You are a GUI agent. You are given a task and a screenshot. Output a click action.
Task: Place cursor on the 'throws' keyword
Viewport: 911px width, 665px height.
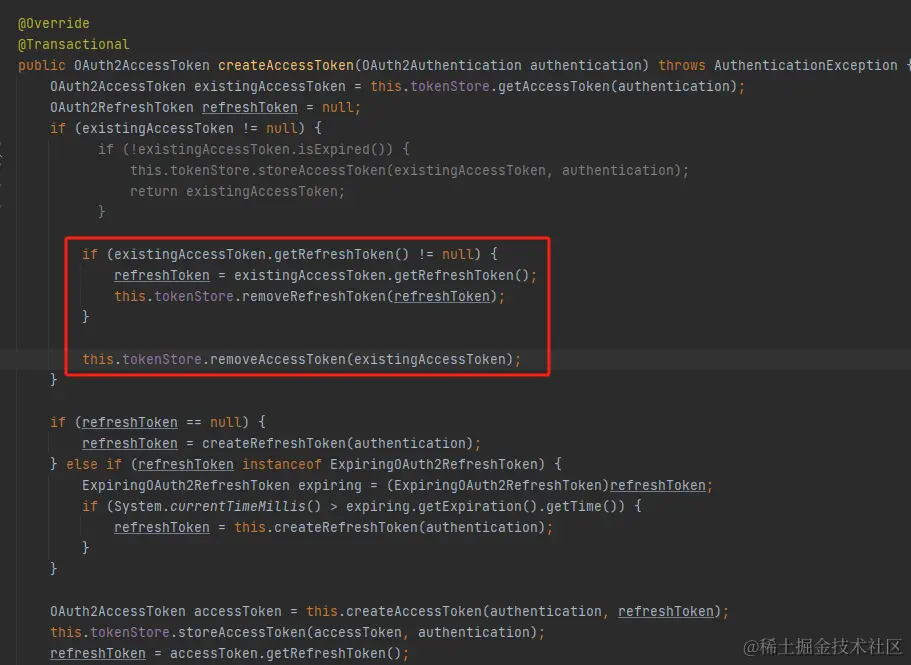(x=682, y=65)
